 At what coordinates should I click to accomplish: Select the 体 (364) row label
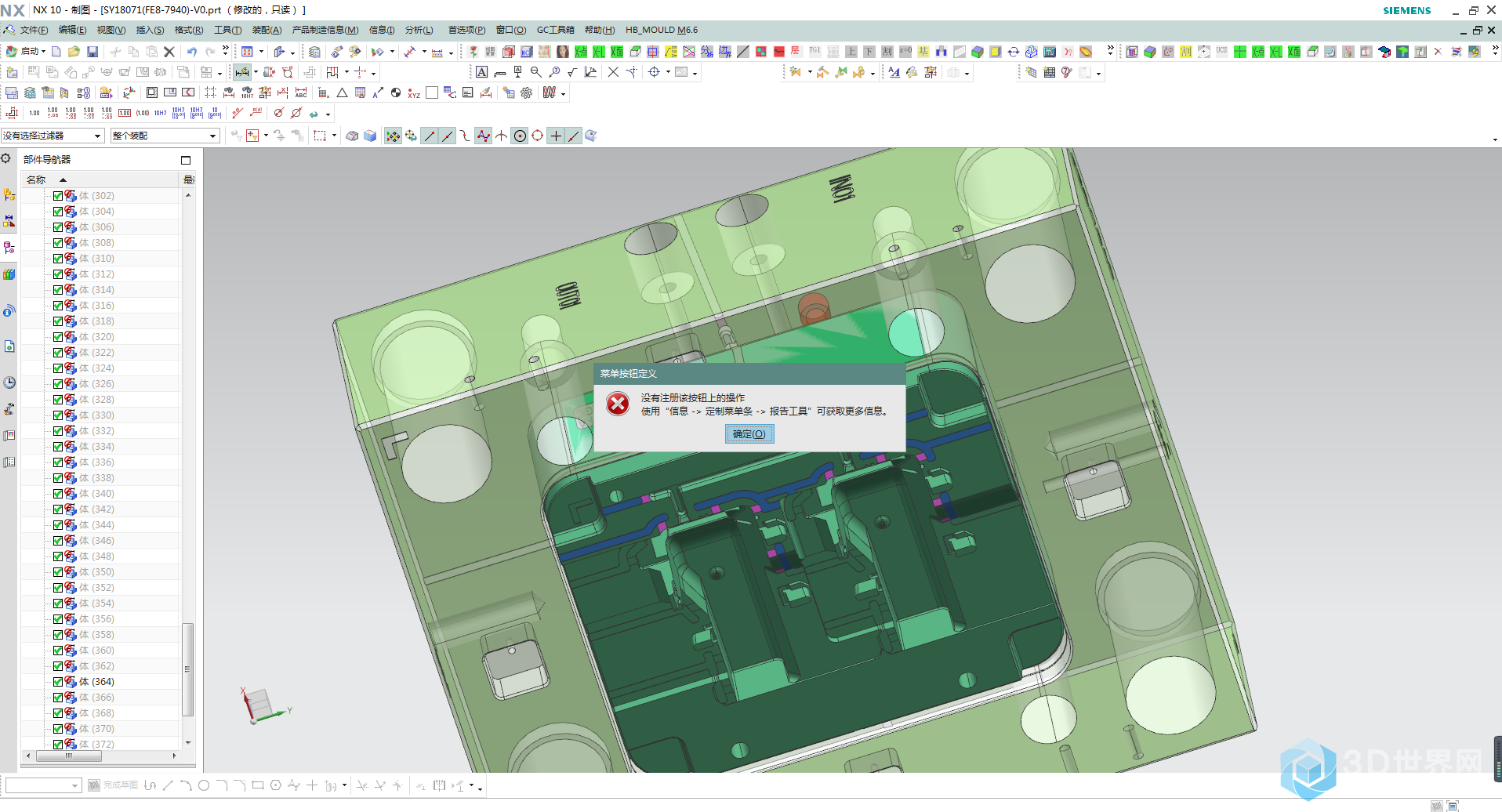tap(96, 682)
